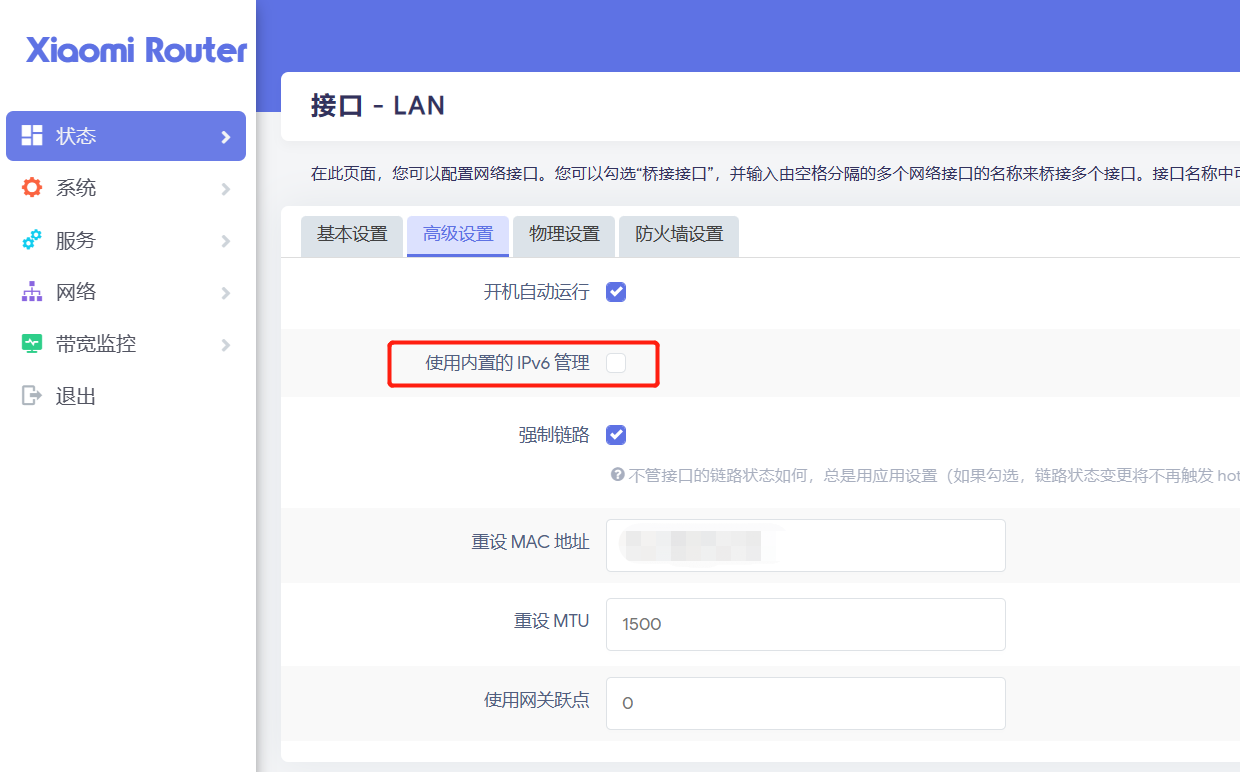Click the 系统 gear icon

(32, 188)
